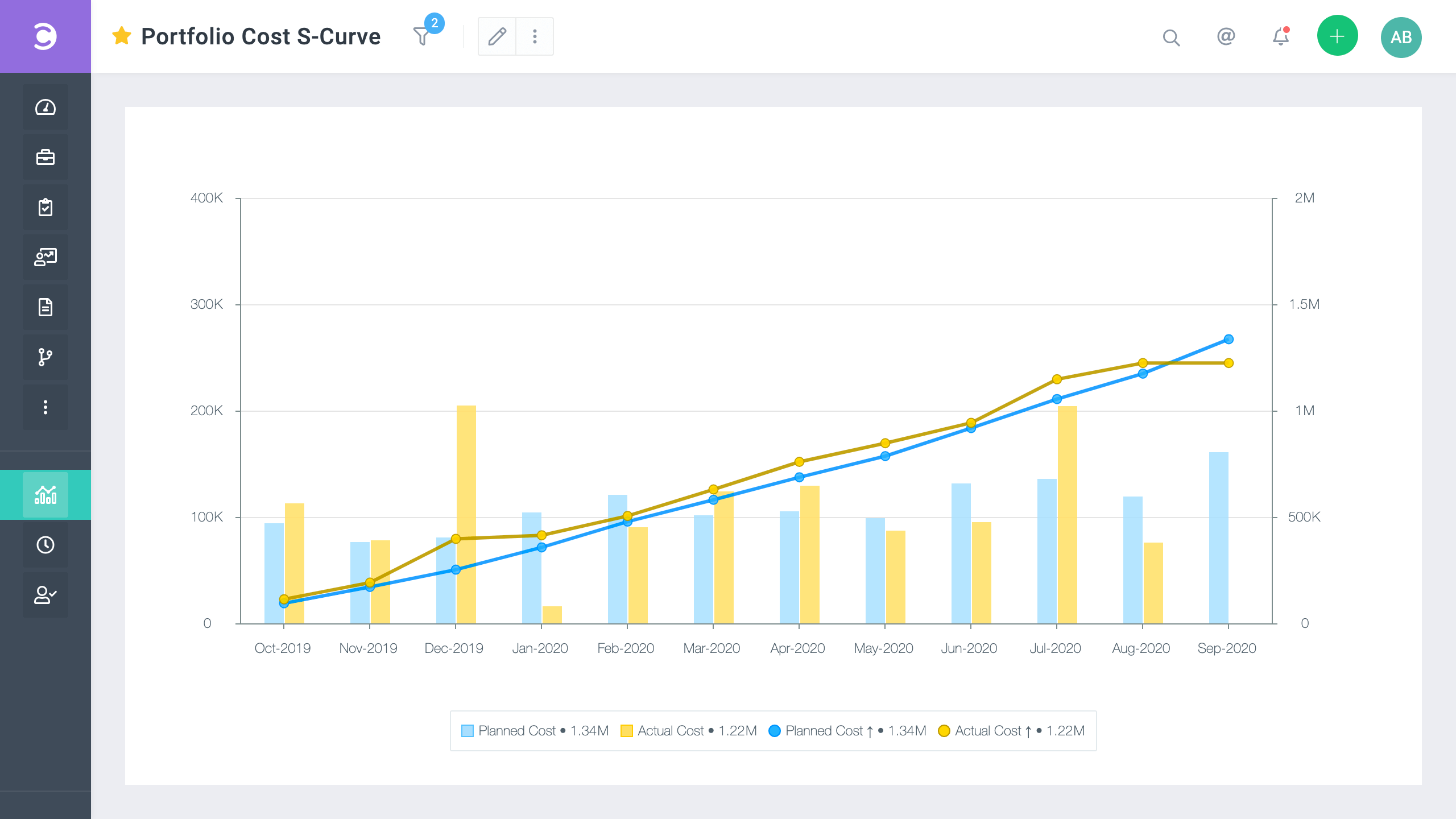The image size is (1456, 819).
Task: Open the dashboard gauge icon in sidebar
Action: [45, 107]
